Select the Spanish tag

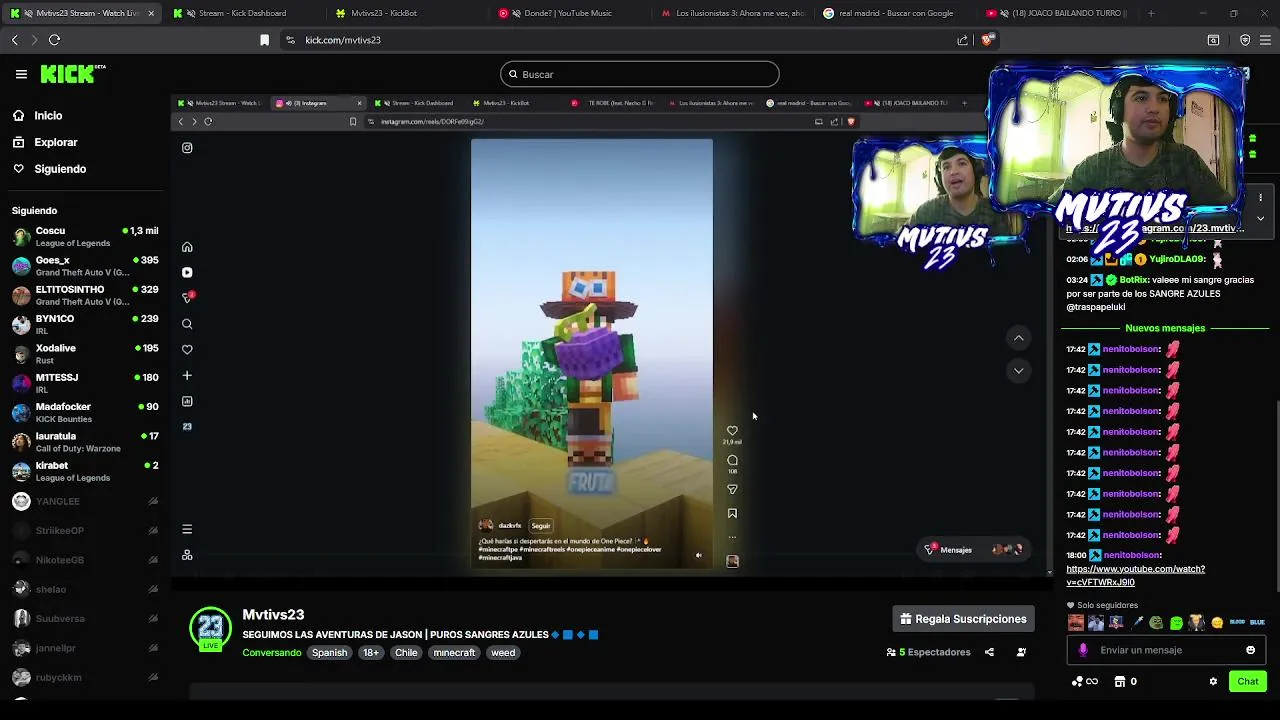click(x=329, y=653)
